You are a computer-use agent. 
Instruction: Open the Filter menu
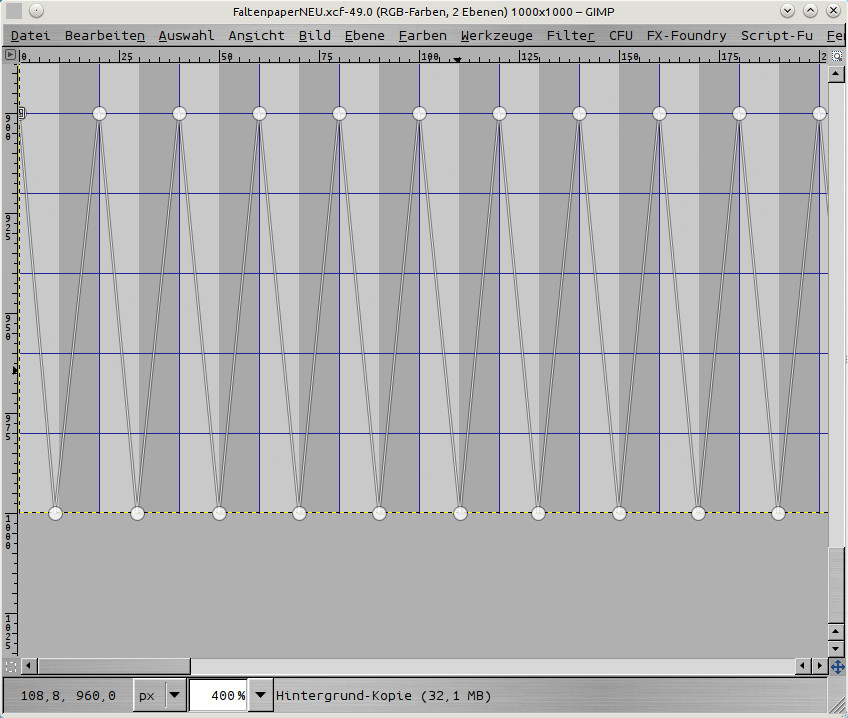[x=570, y=35]
